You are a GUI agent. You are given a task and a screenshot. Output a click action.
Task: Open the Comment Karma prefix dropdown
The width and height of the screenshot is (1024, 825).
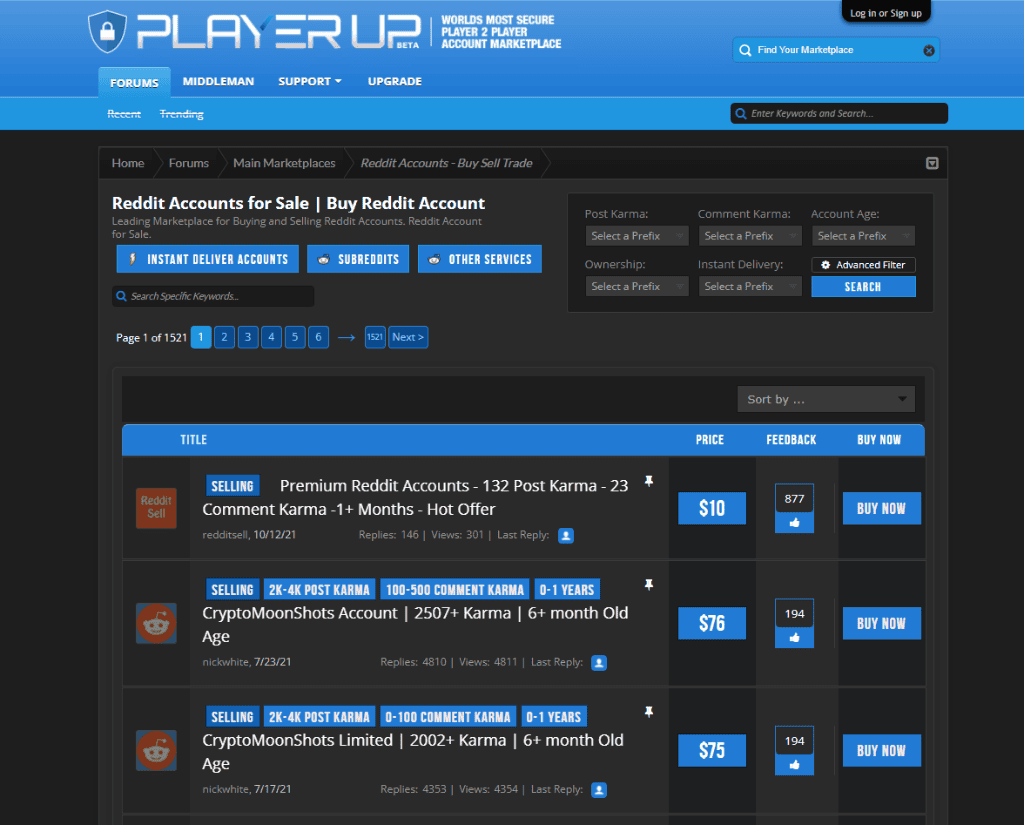pyautogui.click(x=750, y=236)
